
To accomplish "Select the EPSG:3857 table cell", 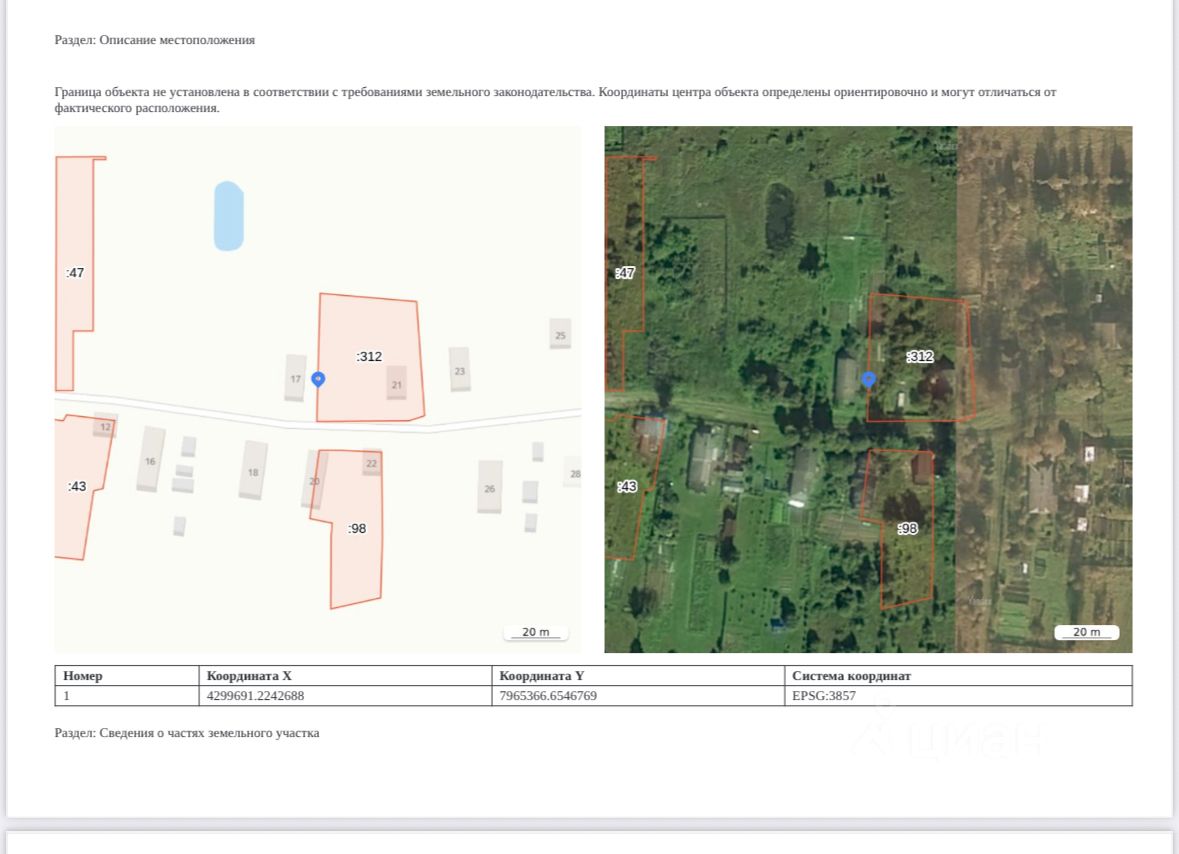I will [x=958, y=696].
